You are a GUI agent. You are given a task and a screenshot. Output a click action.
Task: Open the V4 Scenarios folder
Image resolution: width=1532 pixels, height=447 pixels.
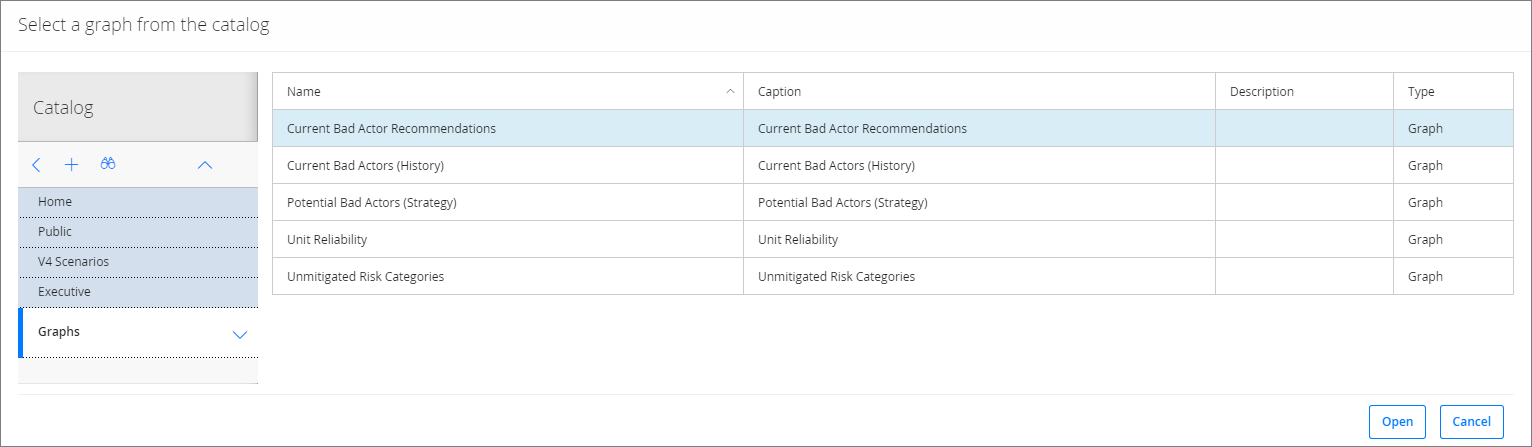138,262
